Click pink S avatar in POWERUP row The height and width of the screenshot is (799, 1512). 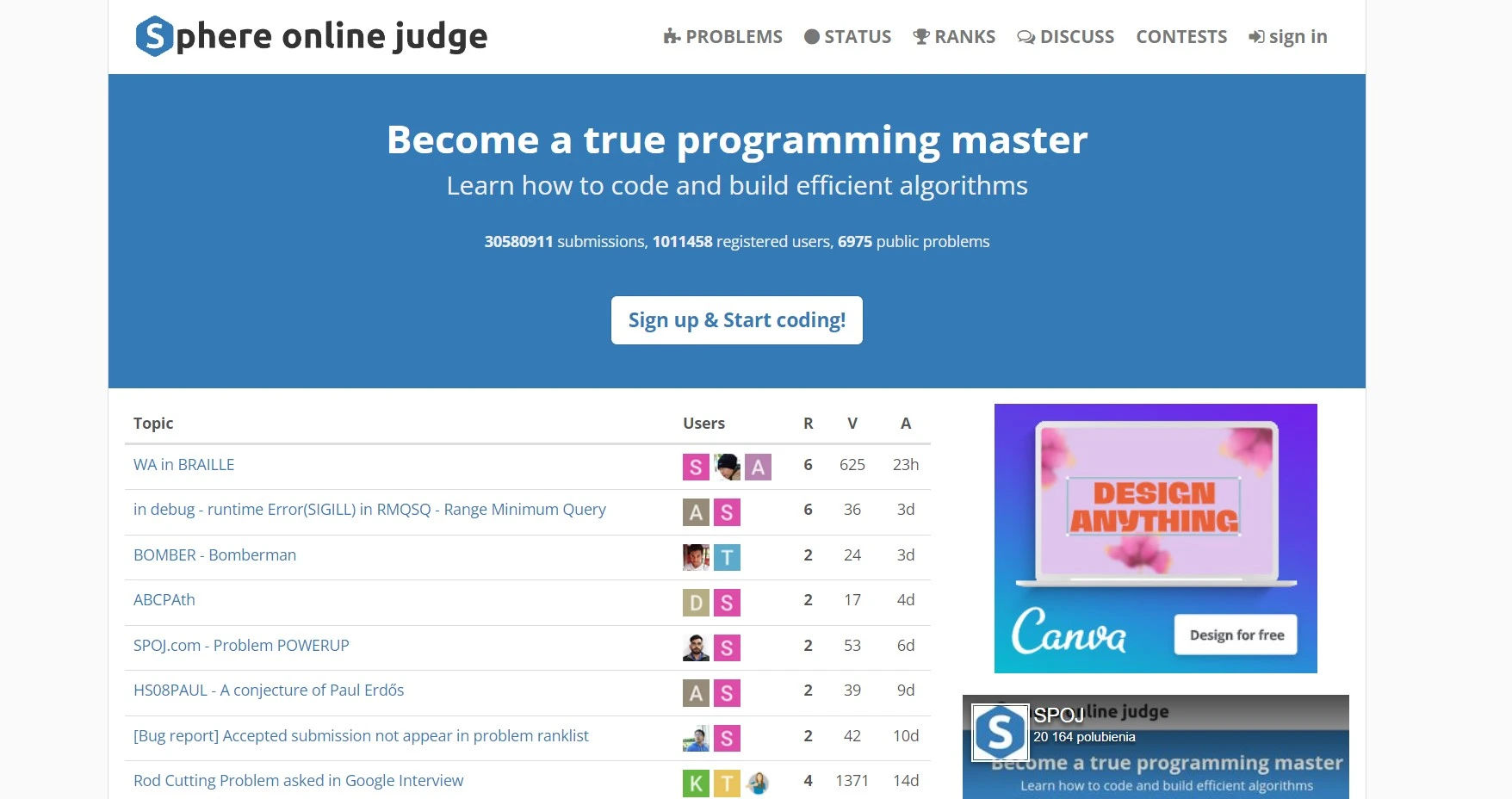pos(727,647)
